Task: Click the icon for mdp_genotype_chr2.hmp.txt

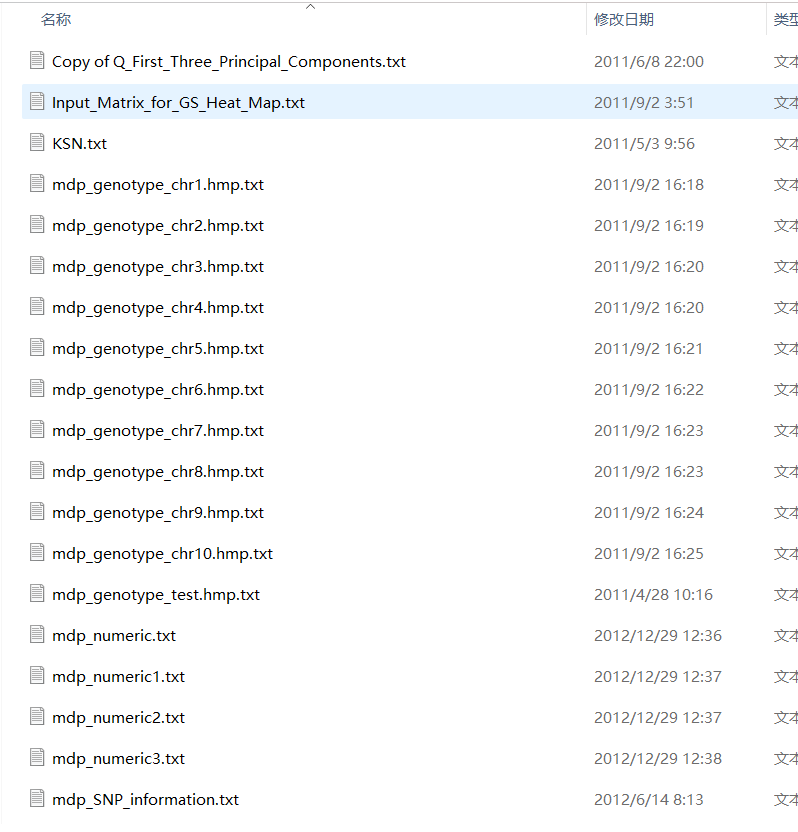Action: 37,224
